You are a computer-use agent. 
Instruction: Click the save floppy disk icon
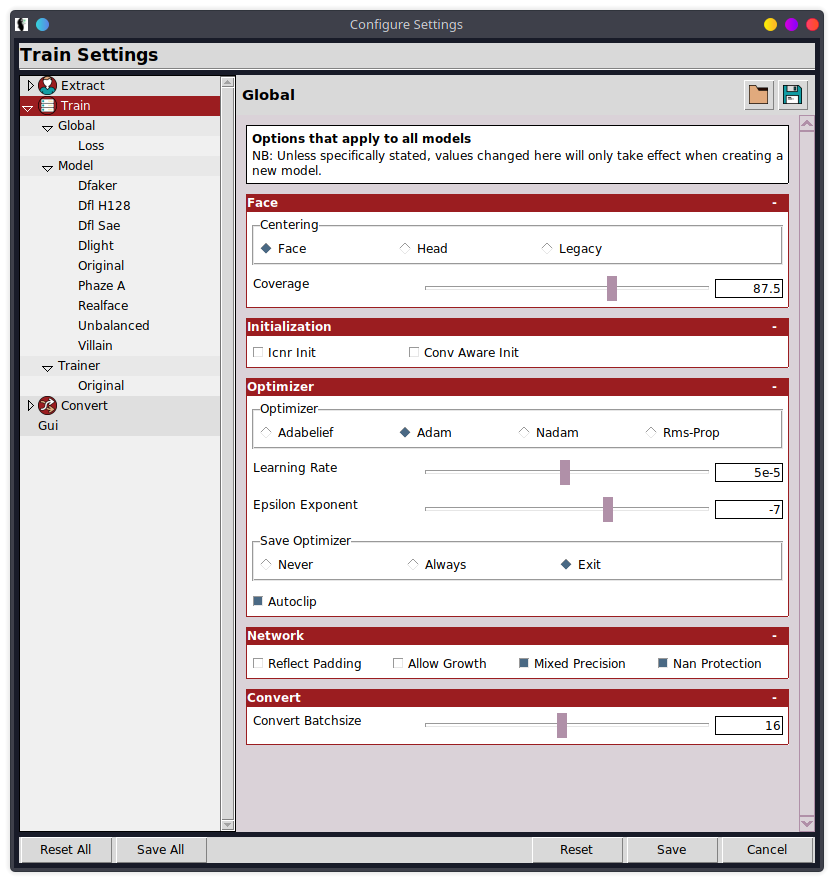(792, 95)
